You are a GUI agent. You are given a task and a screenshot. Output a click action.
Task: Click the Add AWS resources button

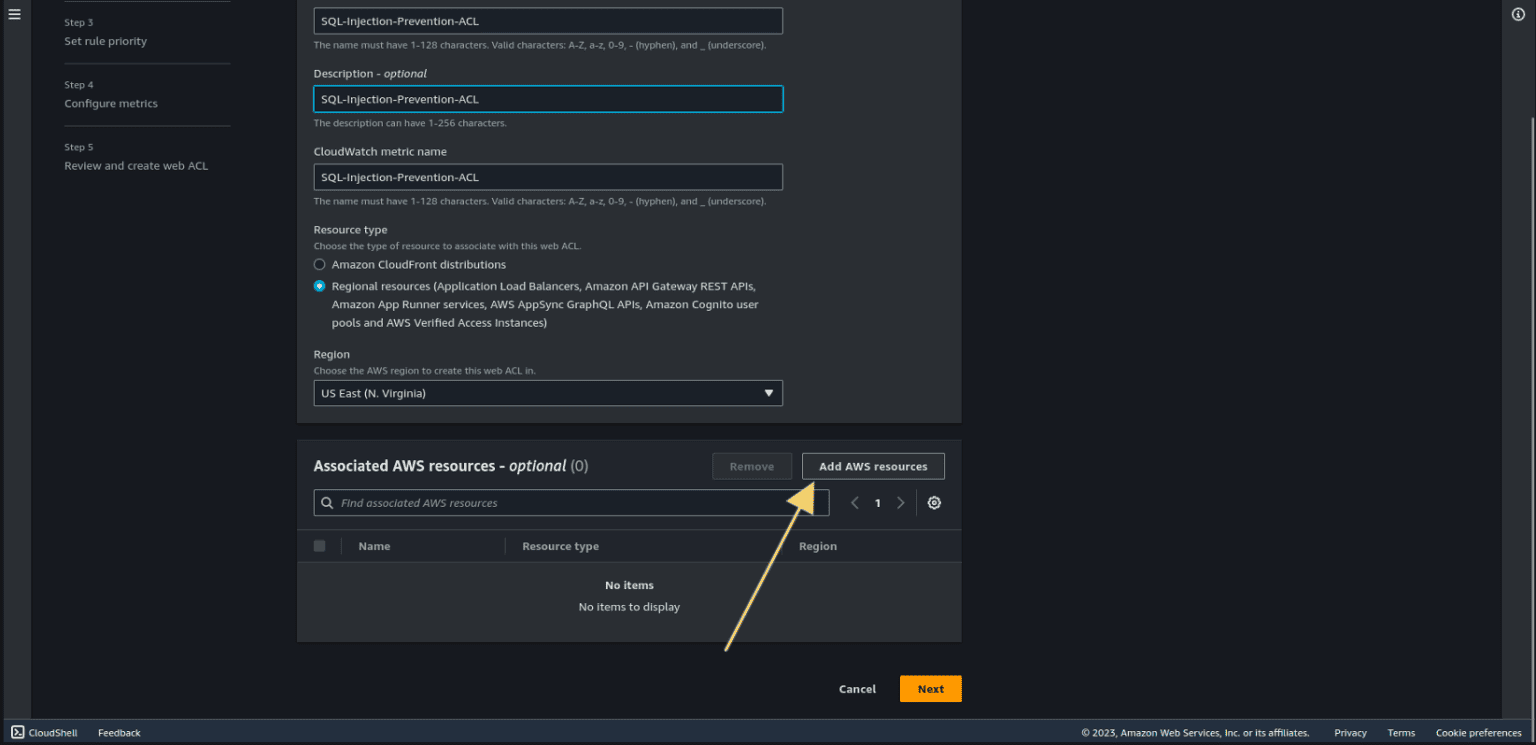(873, 466)
